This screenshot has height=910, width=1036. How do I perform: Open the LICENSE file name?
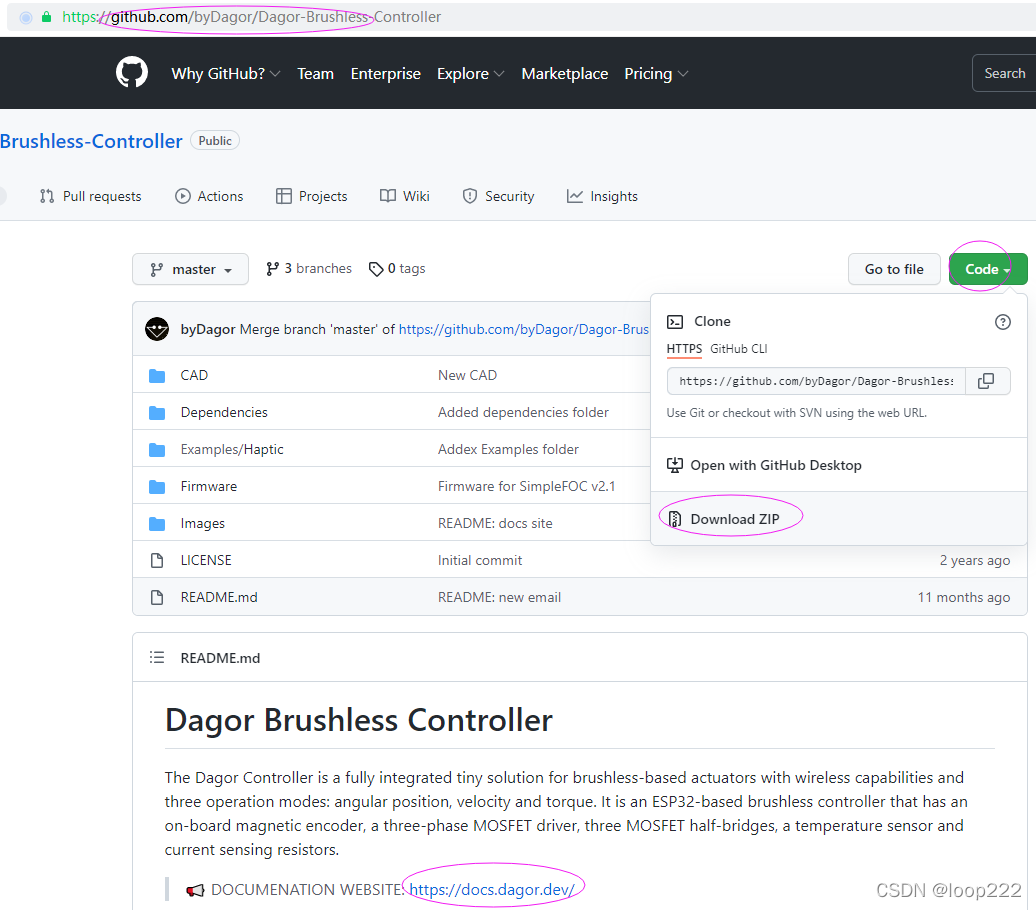(x=206, y=560)
